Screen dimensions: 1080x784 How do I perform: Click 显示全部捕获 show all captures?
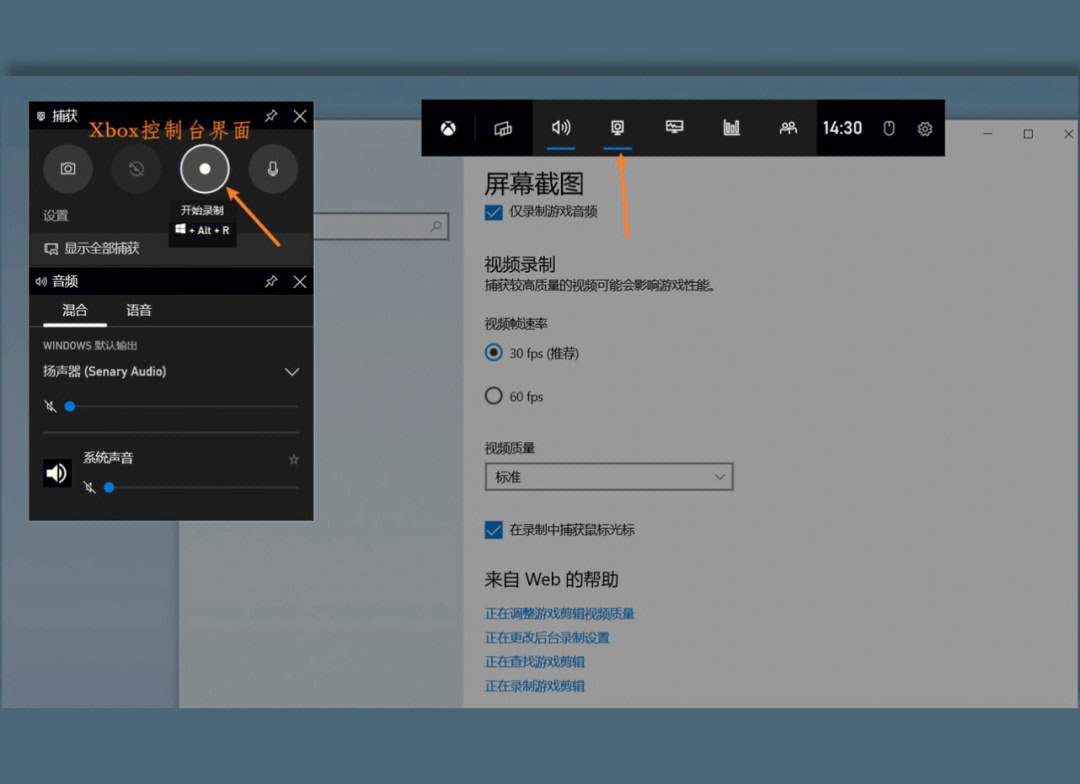coord(92,248)
